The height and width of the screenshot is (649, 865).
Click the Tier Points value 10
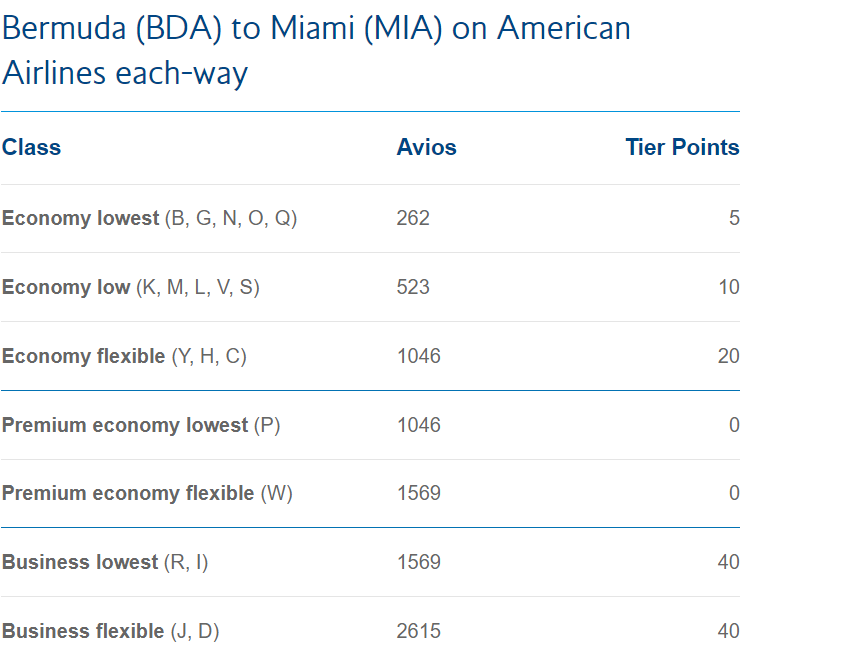pos(729,287)
